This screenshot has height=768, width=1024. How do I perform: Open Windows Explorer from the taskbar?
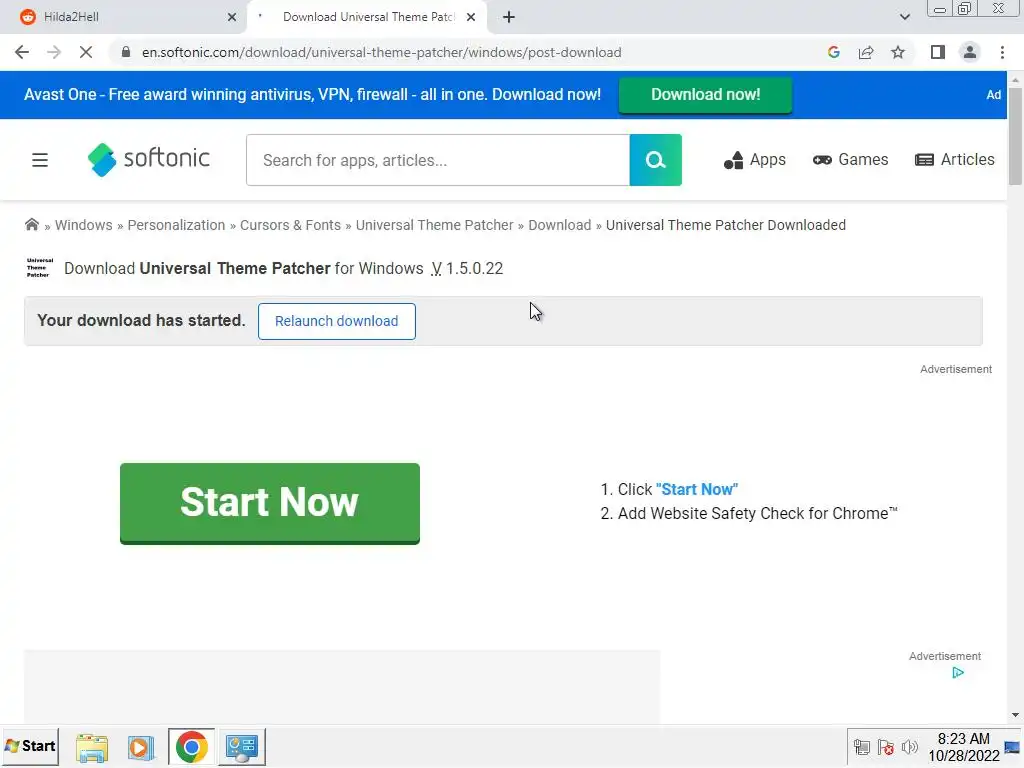tap(91, 747)
